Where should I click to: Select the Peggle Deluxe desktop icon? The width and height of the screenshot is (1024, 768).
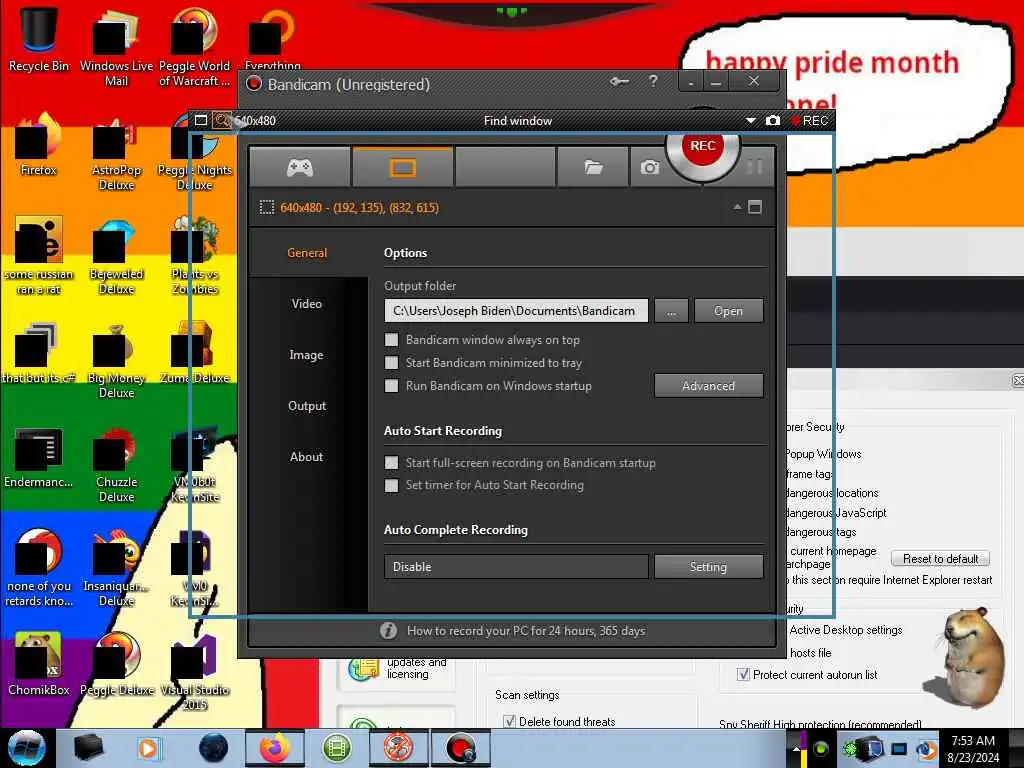116,664
